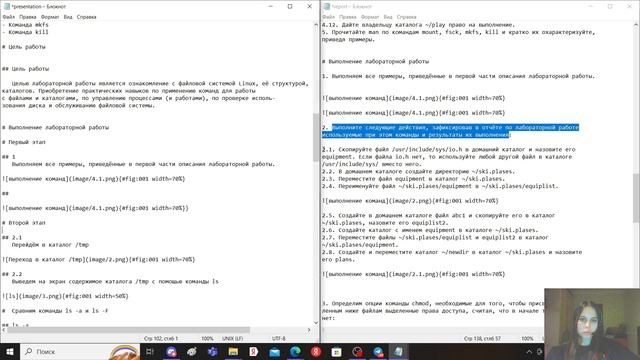
Task: Open Справка menu in report Notepad window
Action: tap(407, 17)
